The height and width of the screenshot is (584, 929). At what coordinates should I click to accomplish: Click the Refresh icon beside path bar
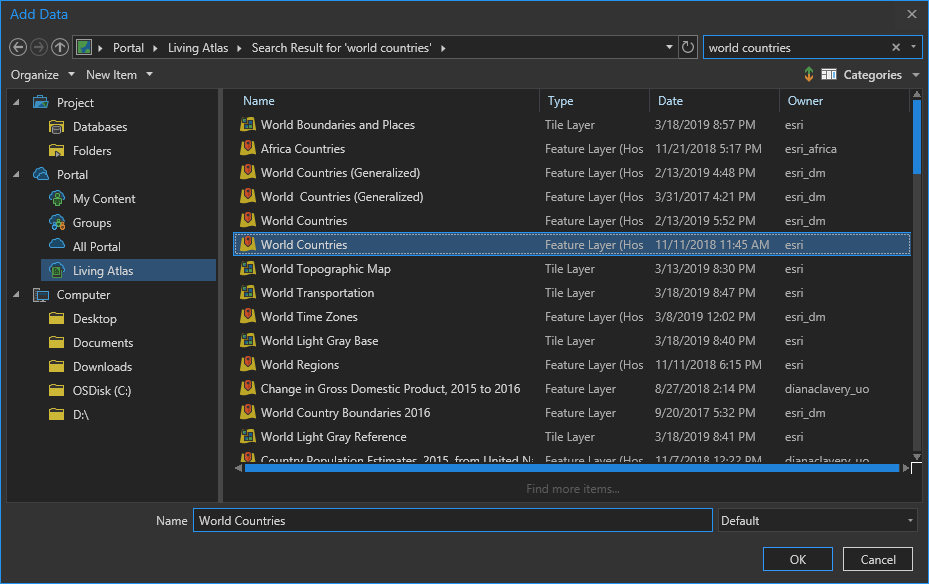[x=687, y=47]
